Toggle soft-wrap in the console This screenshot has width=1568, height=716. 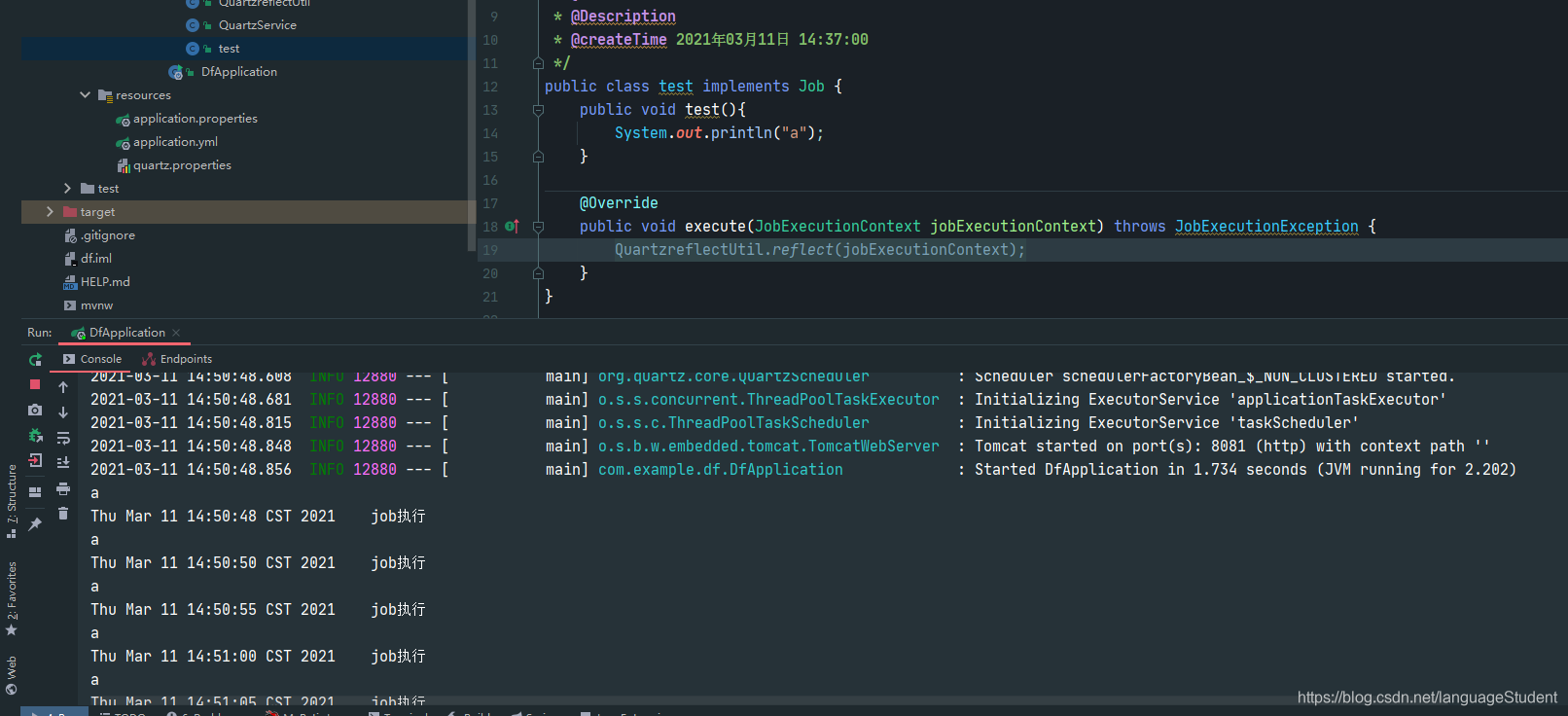(x=63, y=438)
